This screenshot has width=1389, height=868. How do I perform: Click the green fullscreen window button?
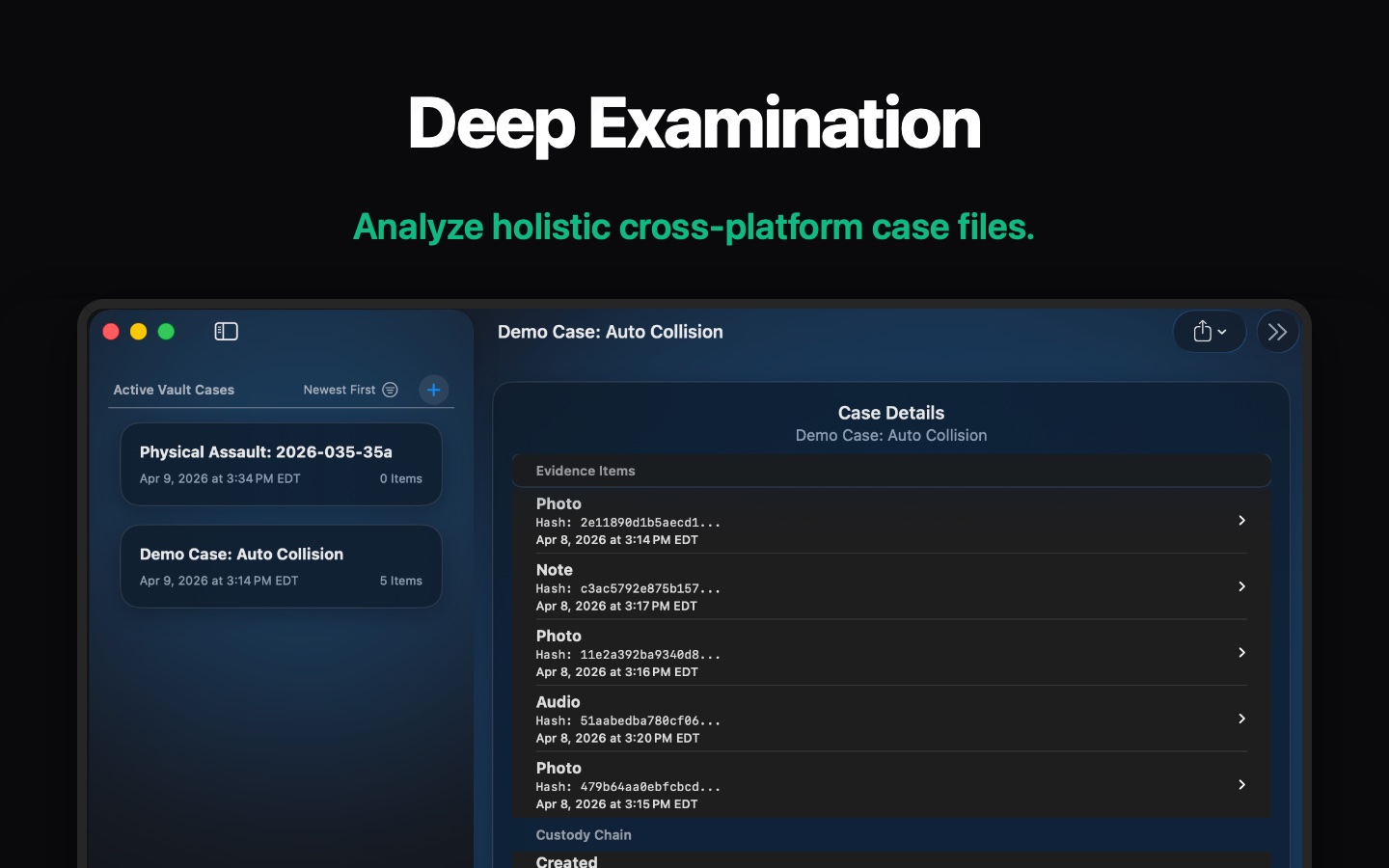166,332
